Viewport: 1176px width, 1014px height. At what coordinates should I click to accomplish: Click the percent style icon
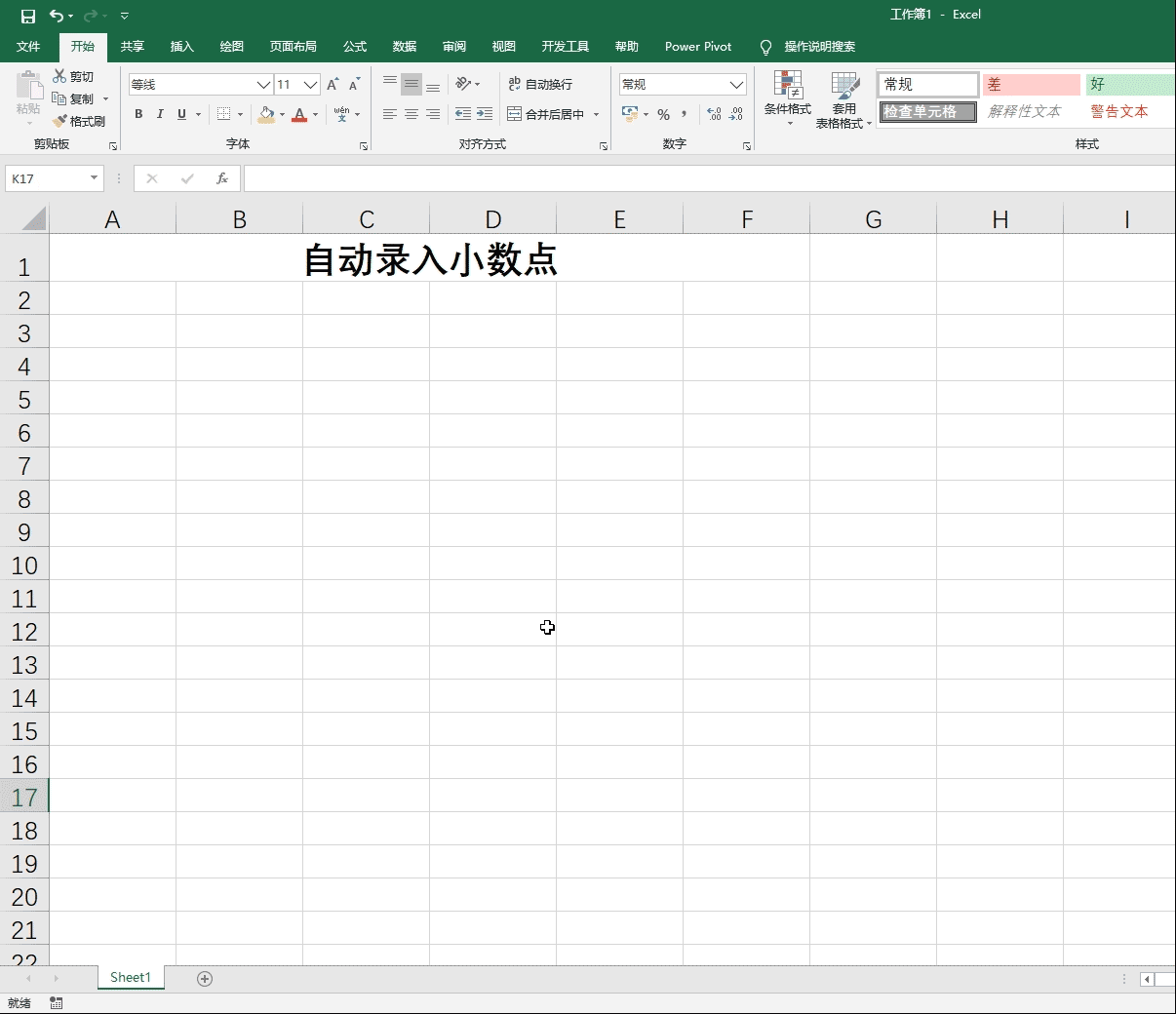click(663, 114)
